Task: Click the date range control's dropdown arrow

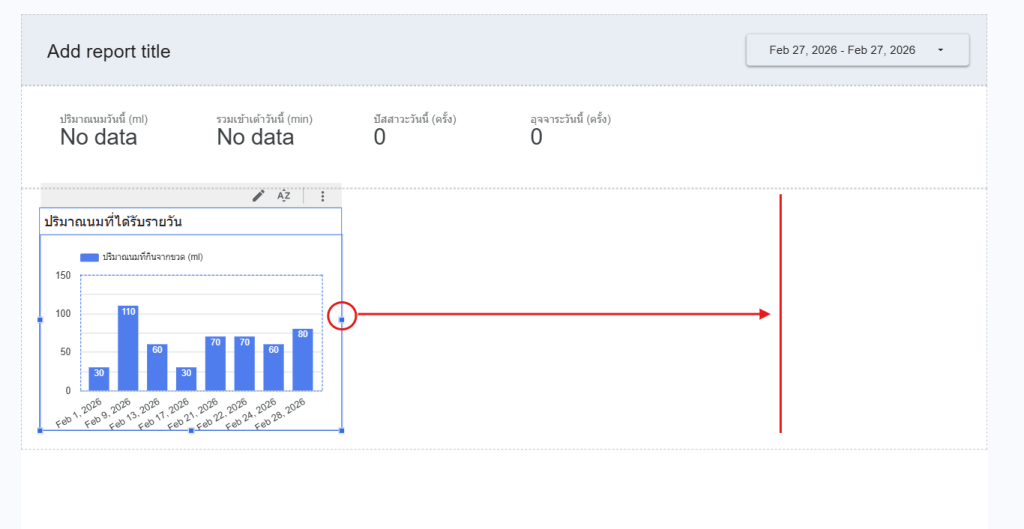Action: [x=941, y=50]
